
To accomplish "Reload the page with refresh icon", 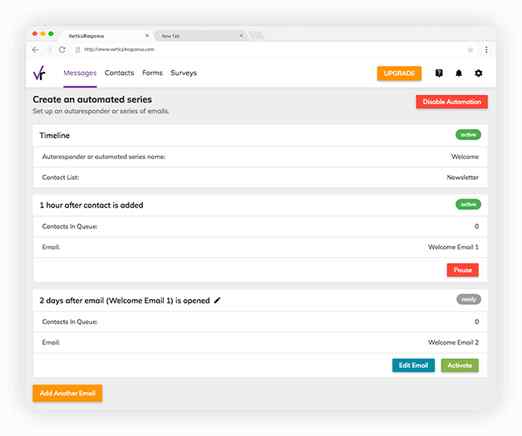I will coord(62,50).
